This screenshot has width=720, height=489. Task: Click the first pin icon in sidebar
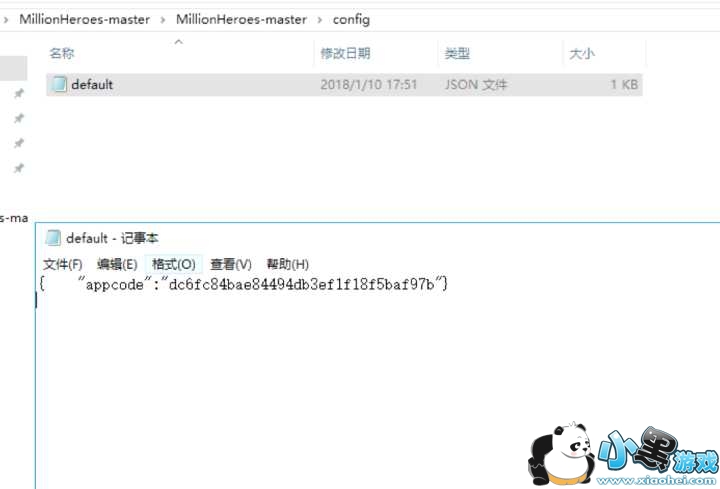point(19,94)
